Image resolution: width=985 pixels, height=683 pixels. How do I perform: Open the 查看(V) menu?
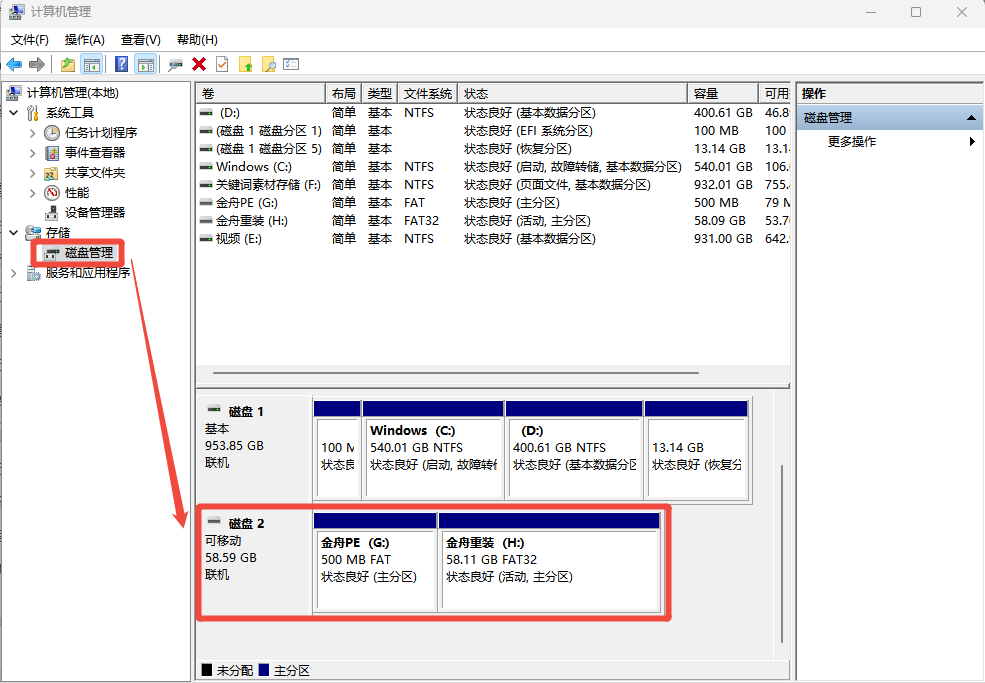click(140, 39)
